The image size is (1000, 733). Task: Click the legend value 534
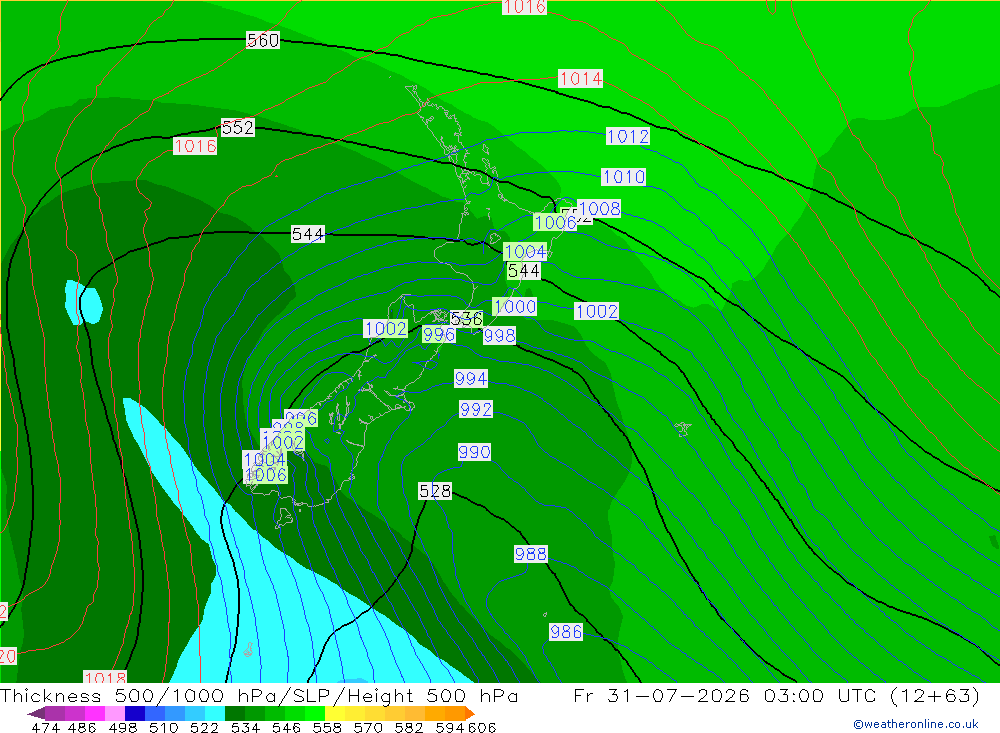[x=245, y=727]
